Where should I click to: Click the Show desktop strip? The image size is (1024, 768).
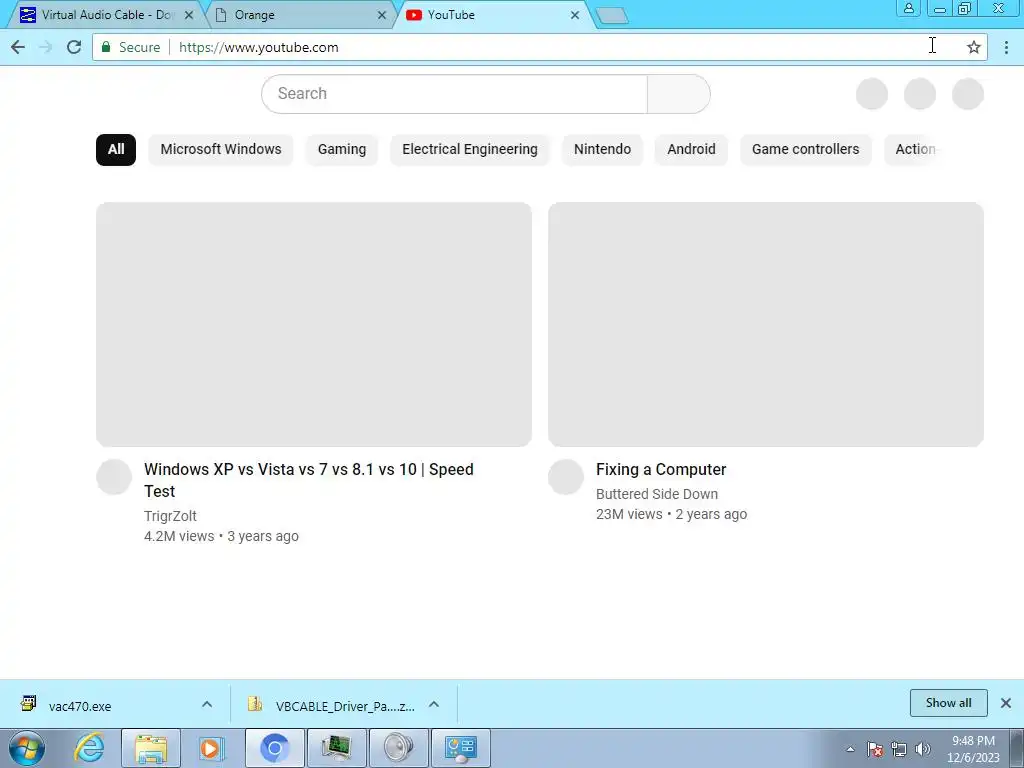[1017, 748]
